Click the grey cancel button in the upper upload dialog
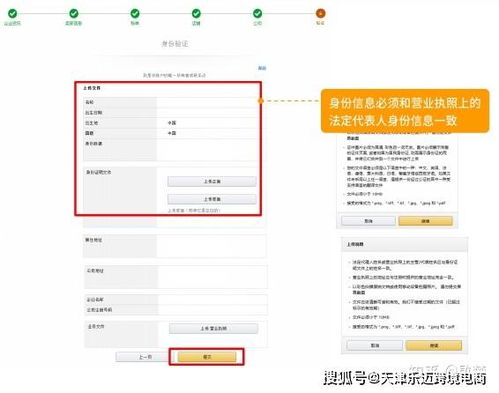Viewport: 499px width, 393px height. point(368,221)
